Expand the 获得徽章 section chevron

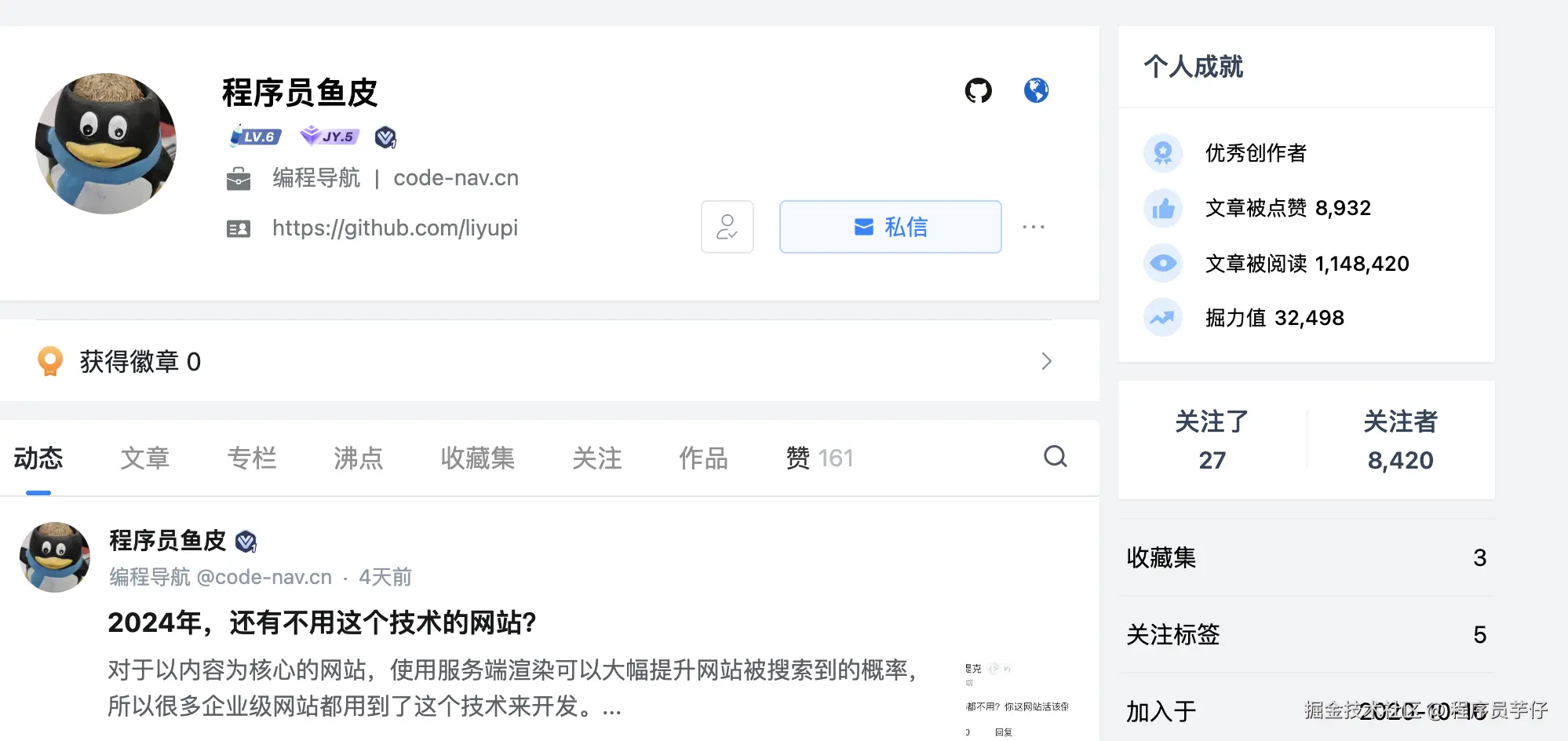click(1046, 361)
